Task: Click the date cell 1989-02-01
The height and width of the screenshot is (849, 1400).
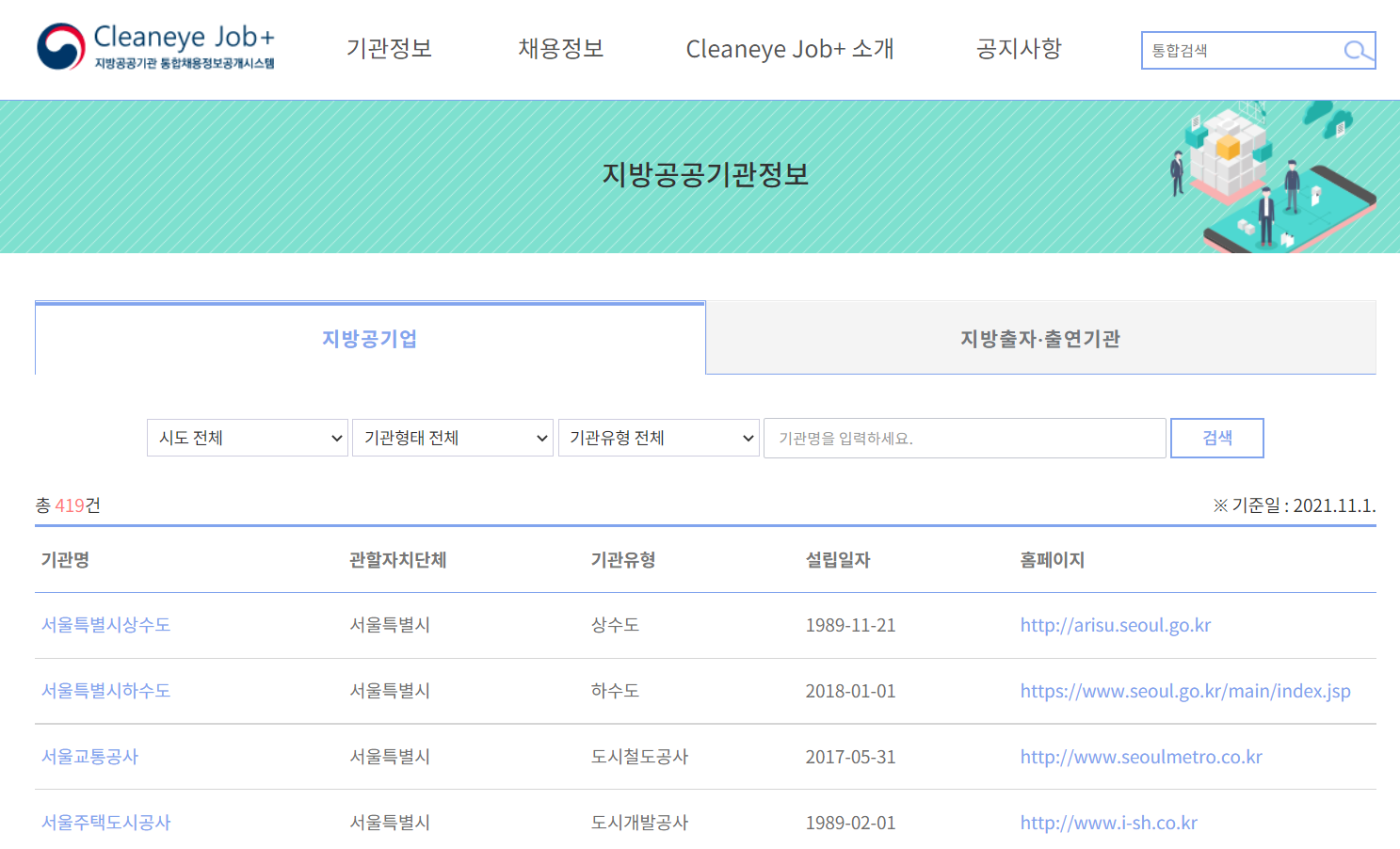Action: (x=850, y=823)
